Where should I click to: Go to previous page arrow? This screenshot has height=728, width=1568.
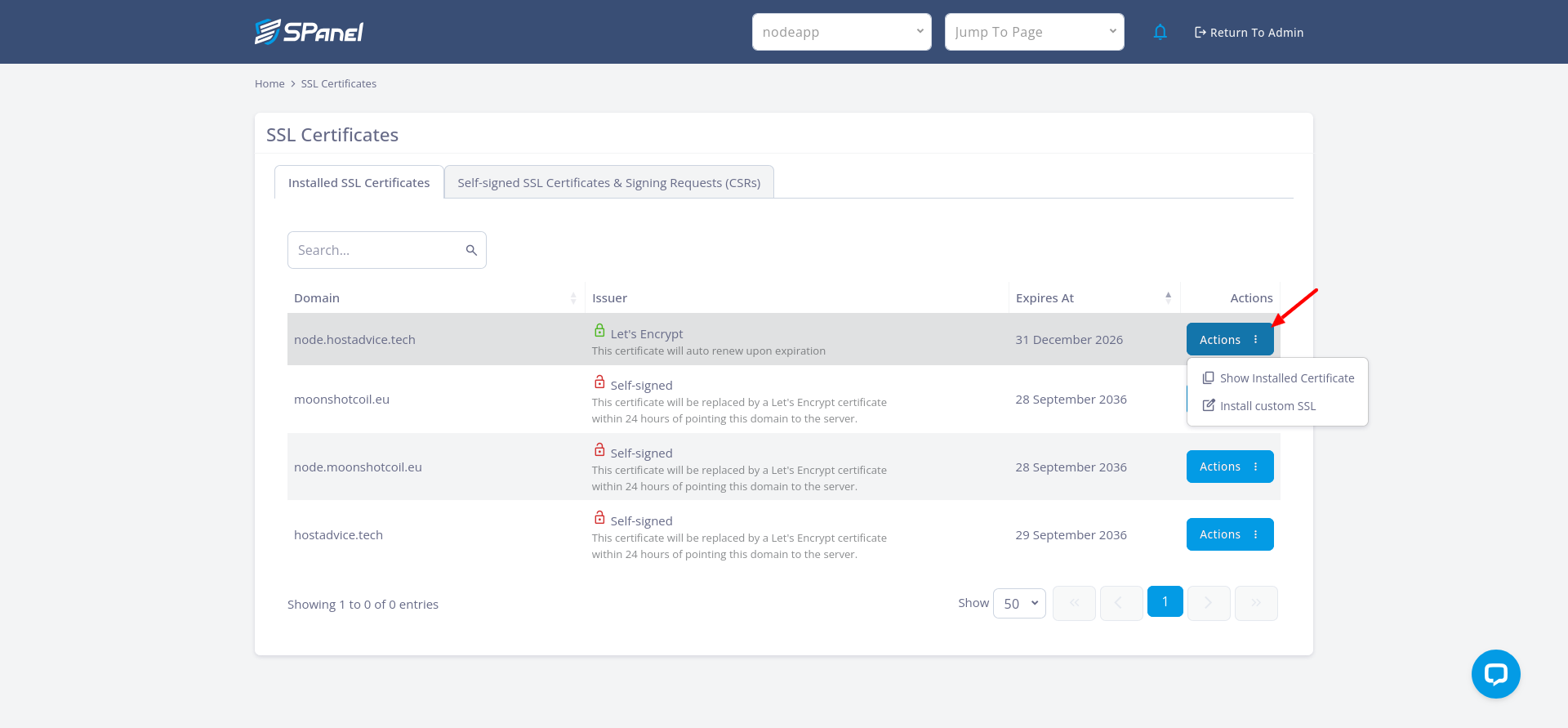pos(1120,603)
